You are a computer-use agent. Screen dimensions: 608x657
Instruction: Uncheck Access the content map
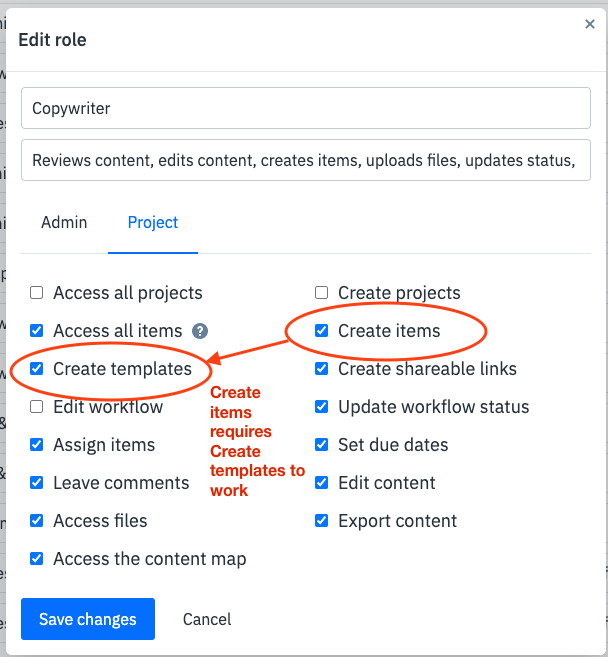click(36, 559)
